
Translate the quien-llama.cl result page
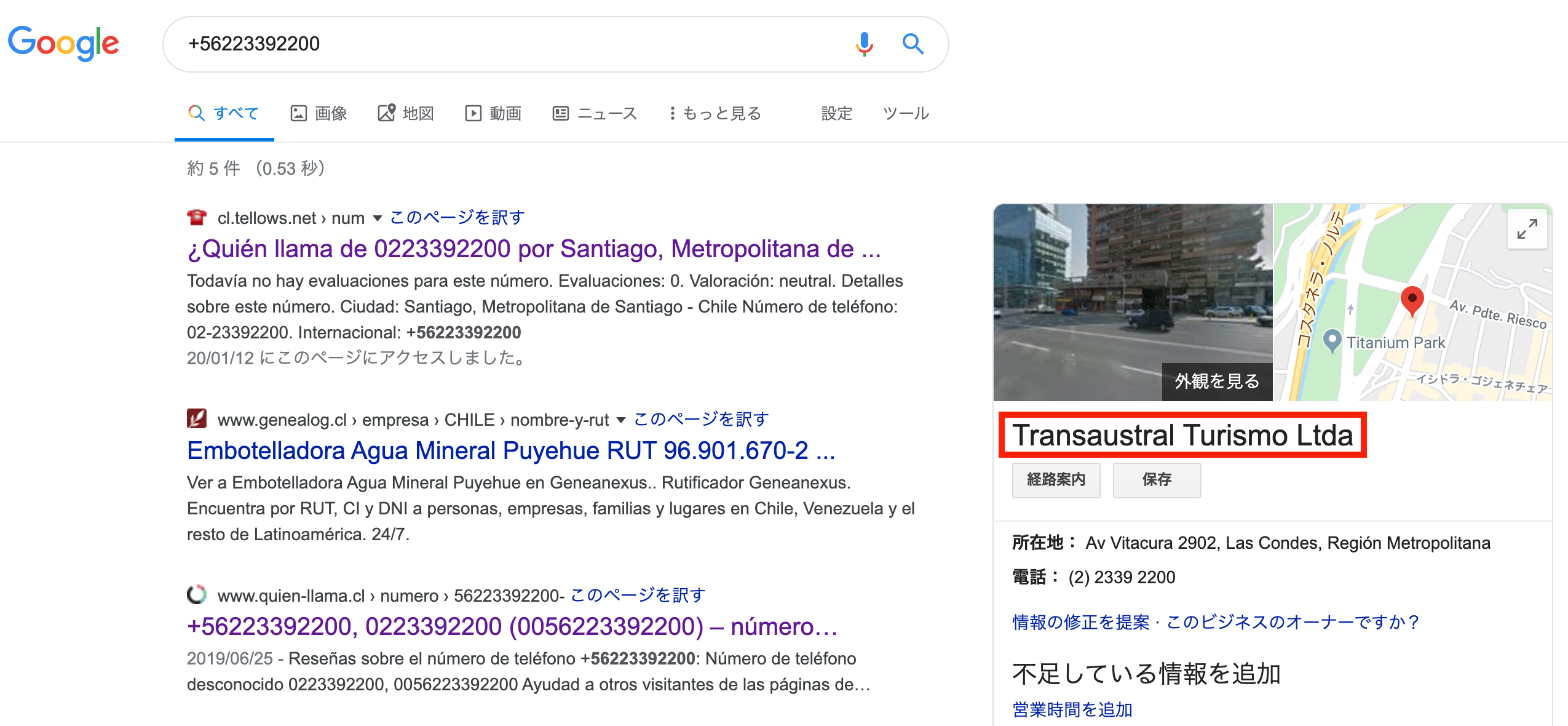[x=638, y=595]
